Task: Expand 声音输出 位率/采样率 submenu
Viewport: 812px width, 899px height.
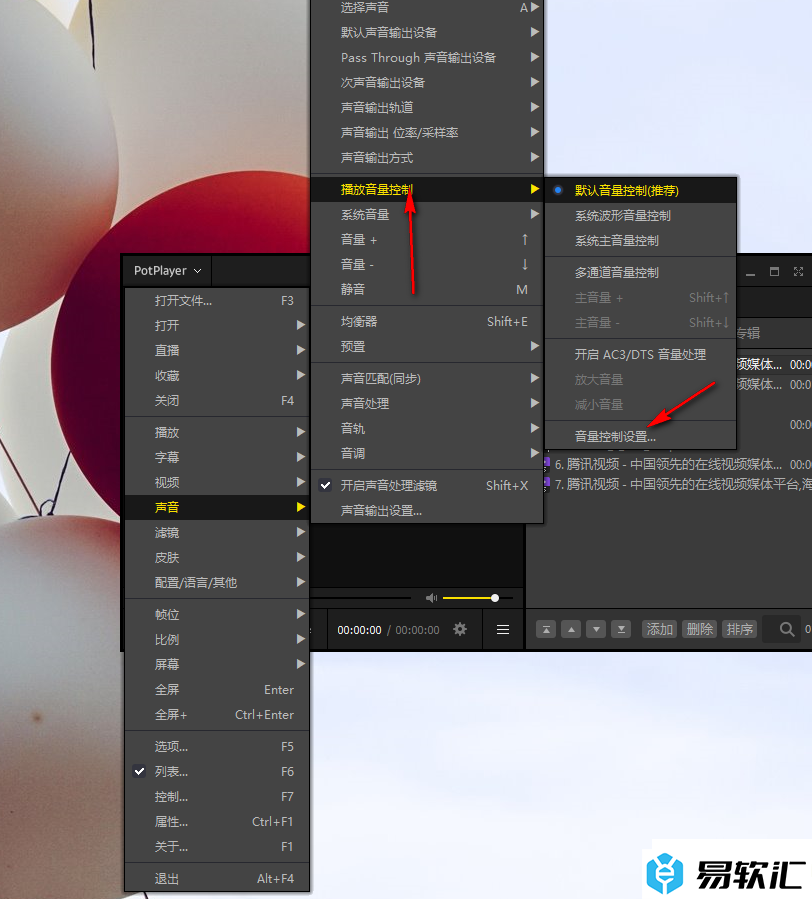Action: click(427, 132)
